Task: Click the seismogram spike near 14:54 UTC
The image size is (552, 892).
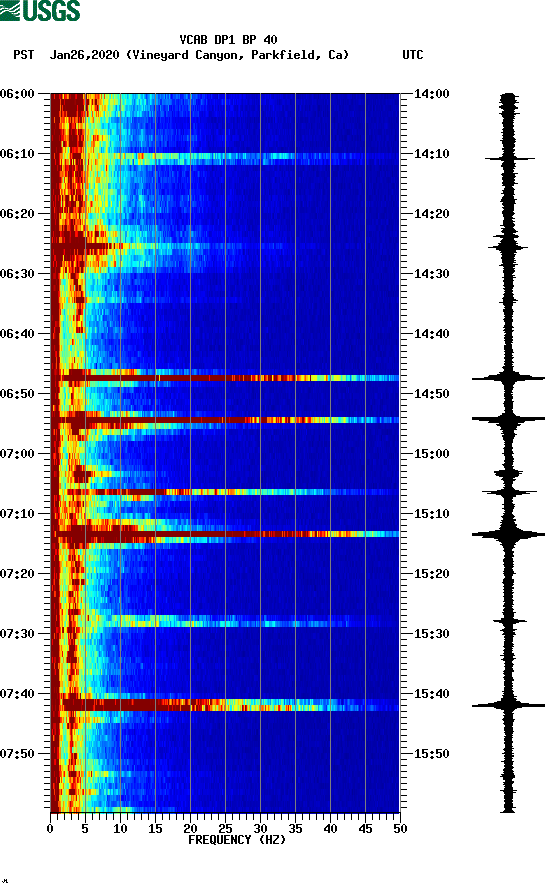Action: 508,419
